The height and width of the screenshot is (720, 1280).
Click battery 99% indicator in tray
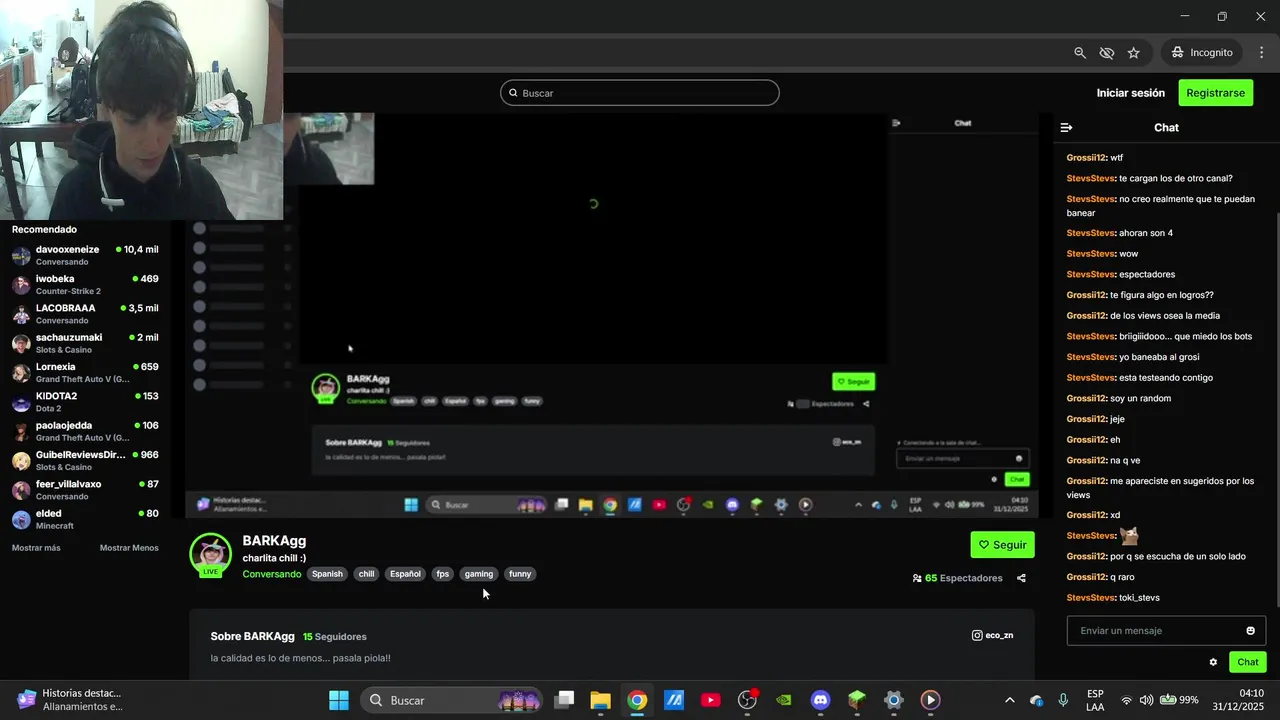tap(1181, 700)
